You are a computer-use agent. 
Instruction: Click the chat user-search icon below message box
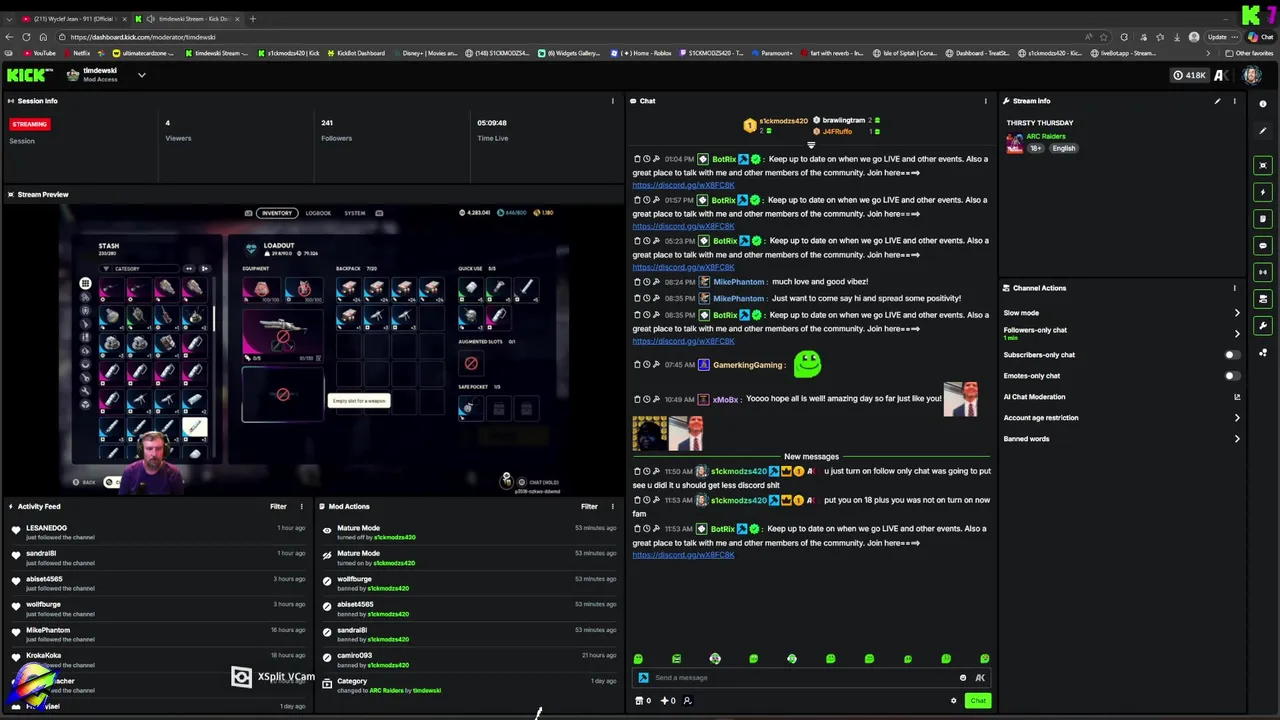pyautogui.click(x=687, y=701)
